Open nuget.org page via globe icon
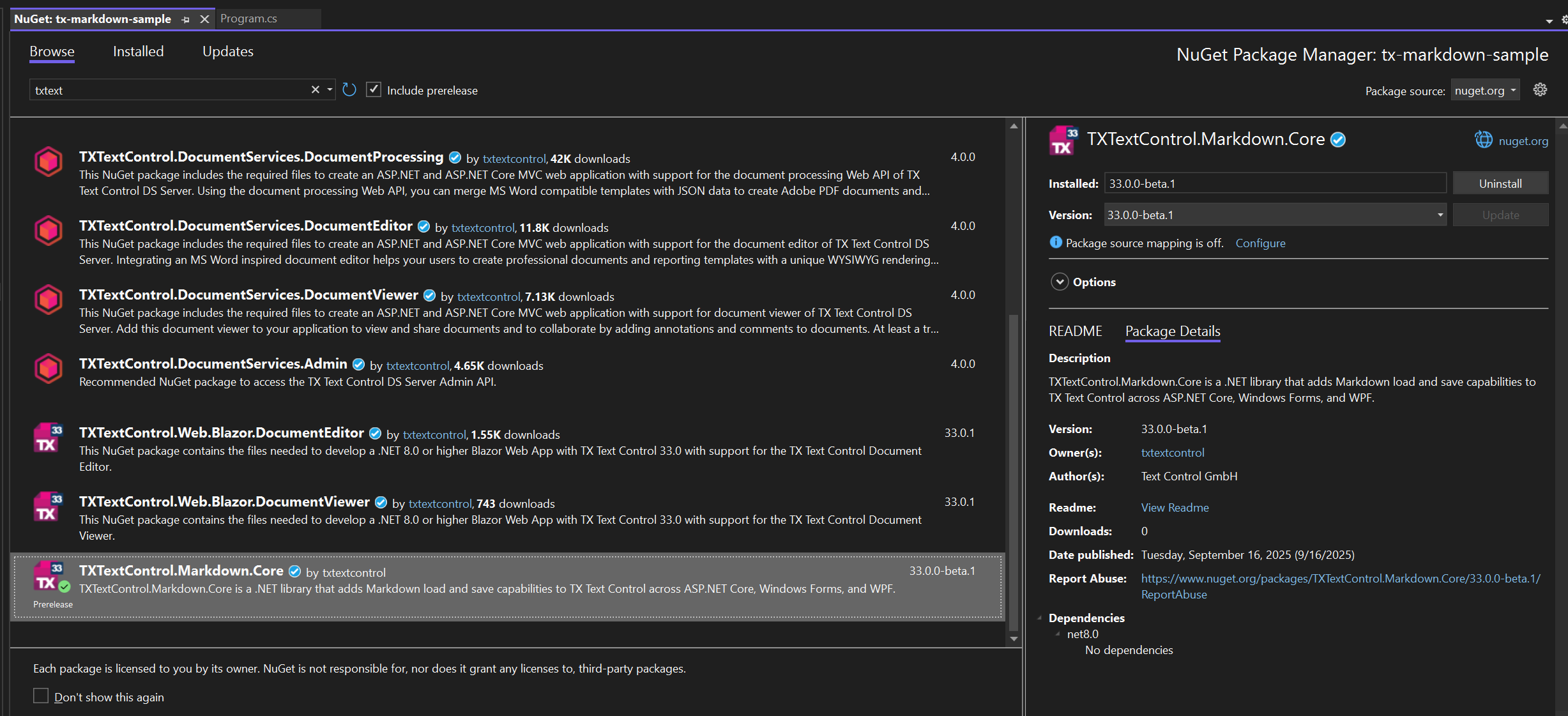This screenshot has width=1568, height=716. 1483,139
